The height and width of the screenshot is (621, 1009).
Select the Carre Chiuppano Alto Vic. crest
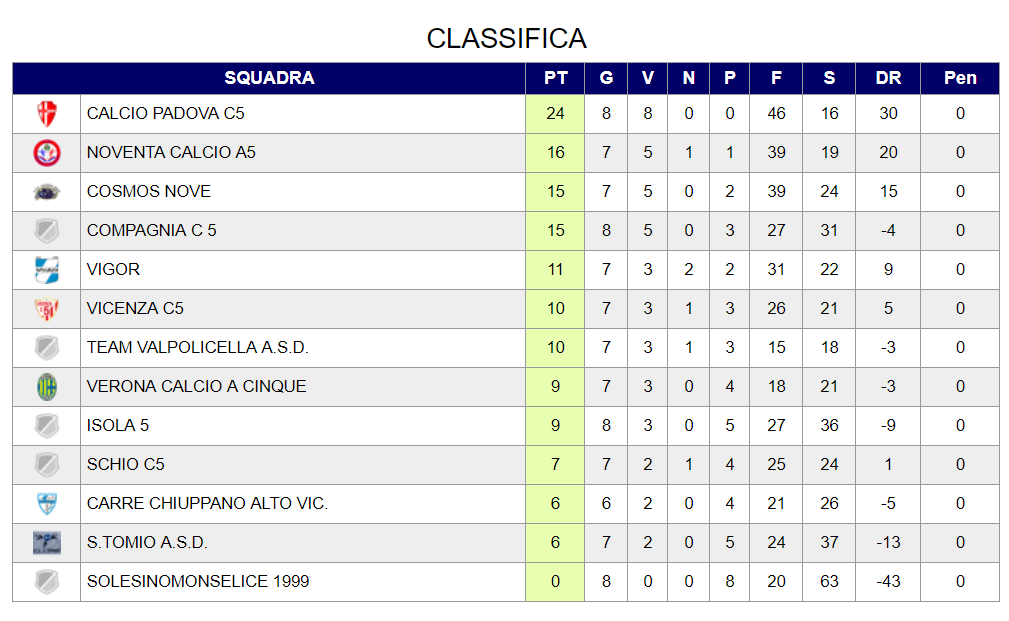pyautogui.click(x=47, y=503)
